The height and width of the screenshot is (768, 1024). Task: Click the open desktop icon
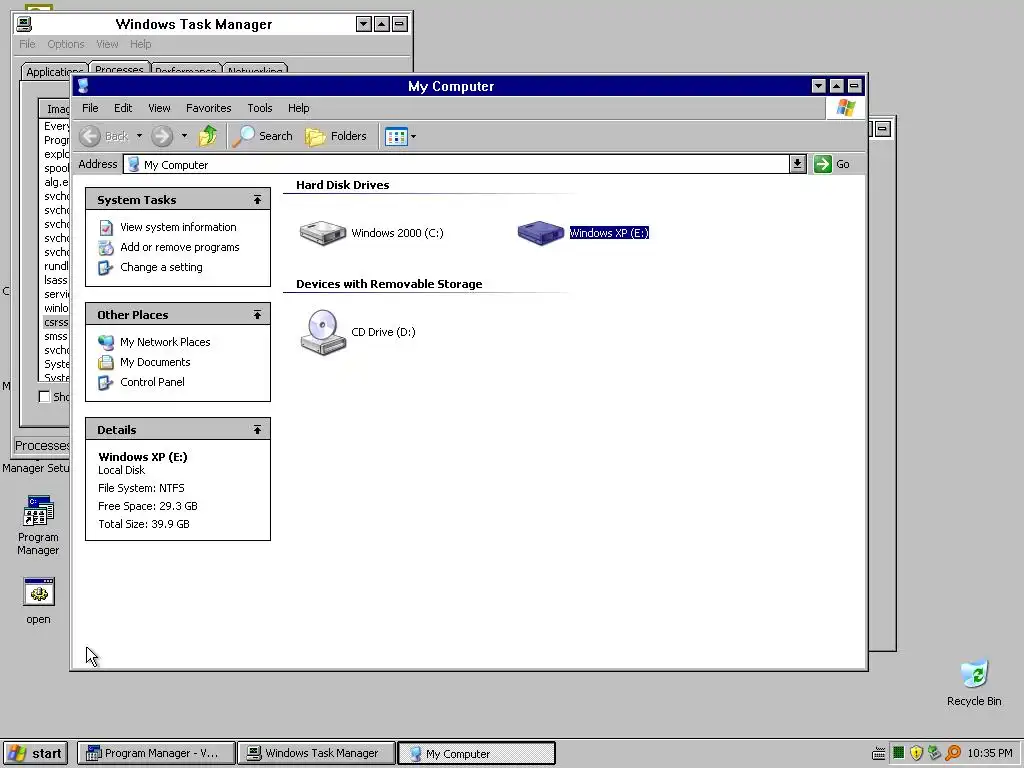(x=39, y=601)
